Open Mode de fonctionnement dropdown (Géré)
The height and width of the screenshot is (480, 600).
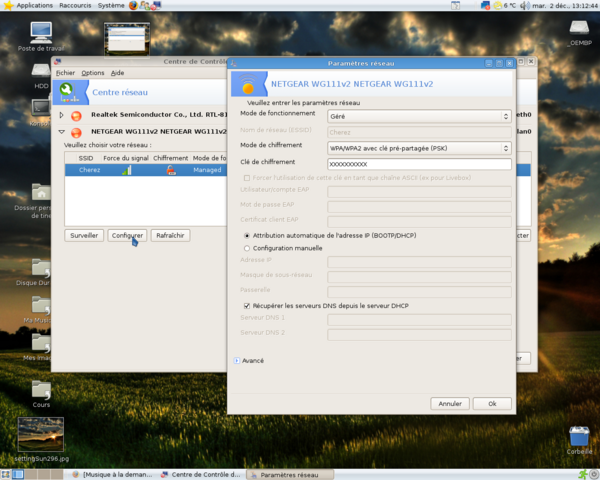tap(419, 116)
